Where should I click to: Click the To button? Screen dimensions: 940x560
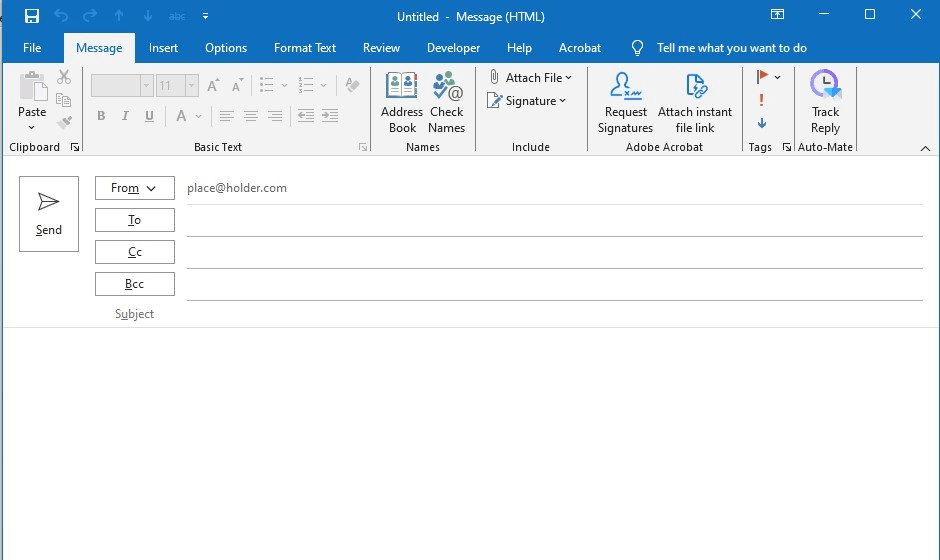tap(134, 220)
